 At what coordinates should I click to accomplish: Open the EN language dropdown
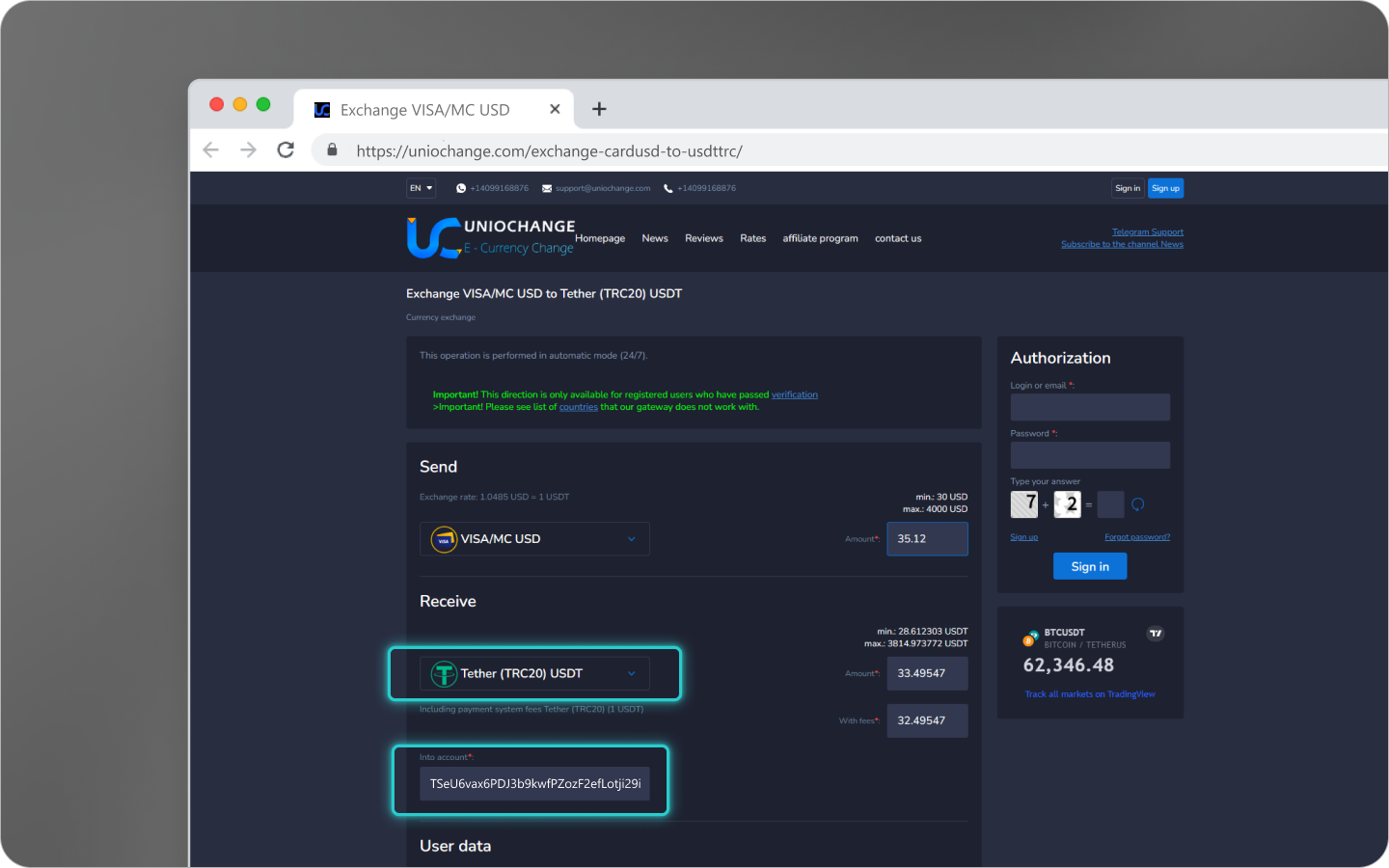421,188
